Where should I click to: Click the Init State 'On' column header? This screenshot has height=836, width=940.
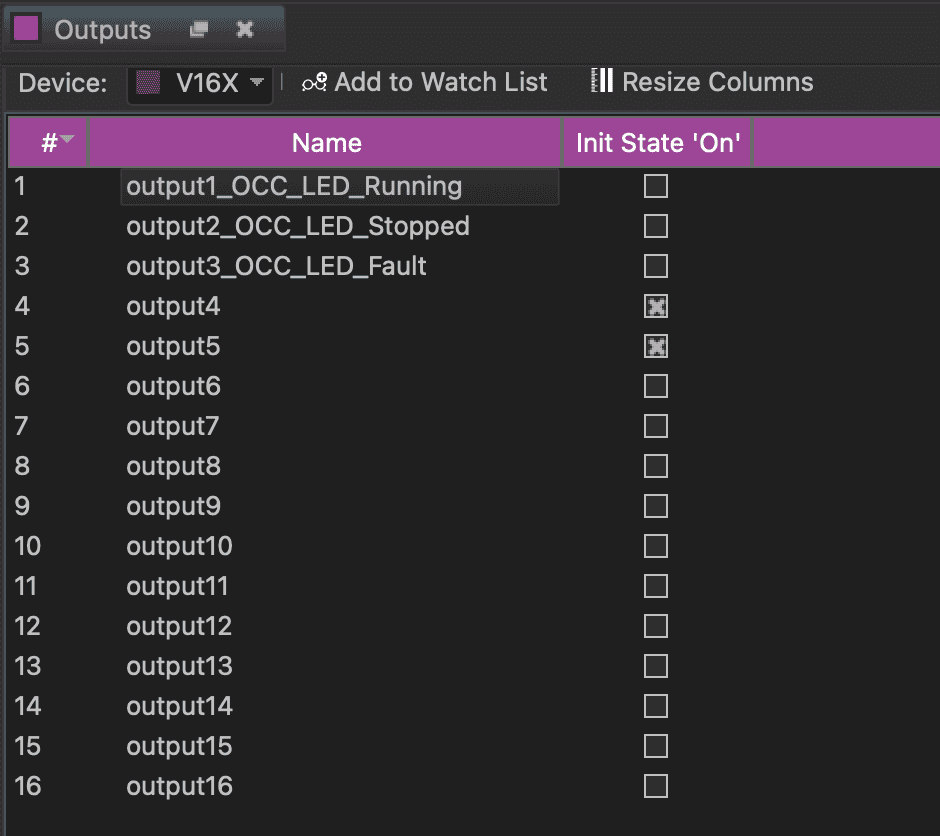click(x=657, y=143)
